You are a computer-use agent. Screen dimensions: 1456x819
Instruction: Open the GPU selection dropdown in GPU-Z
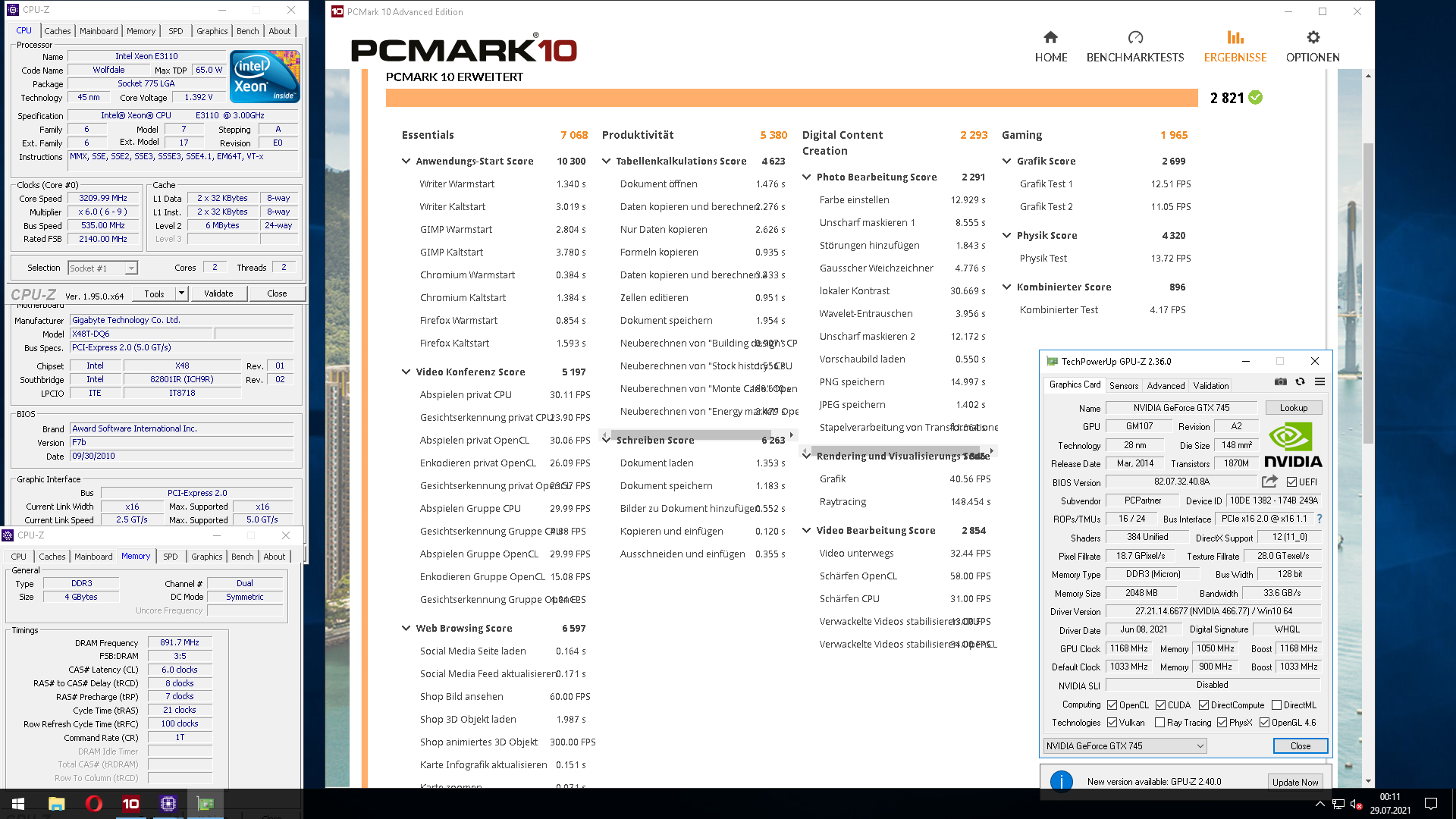tap(1125, 746)
